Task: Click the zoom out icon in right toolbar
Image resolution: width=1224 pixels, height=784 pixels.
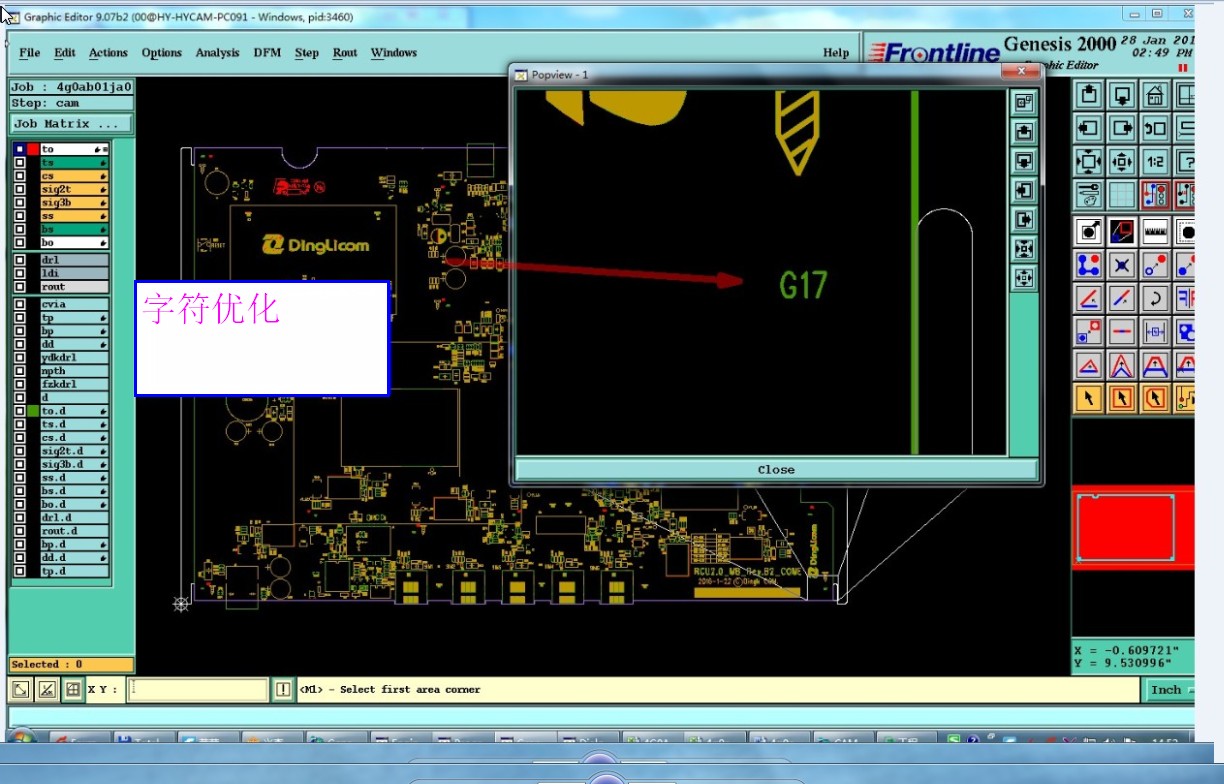Action: 1121,161
